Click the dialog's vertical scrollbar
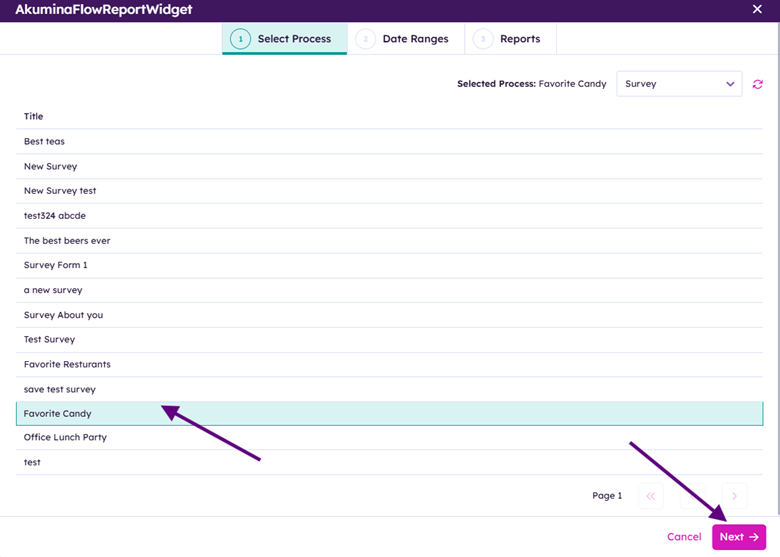Viewport: 780px width, 557px height. click(x=778, y=269)
